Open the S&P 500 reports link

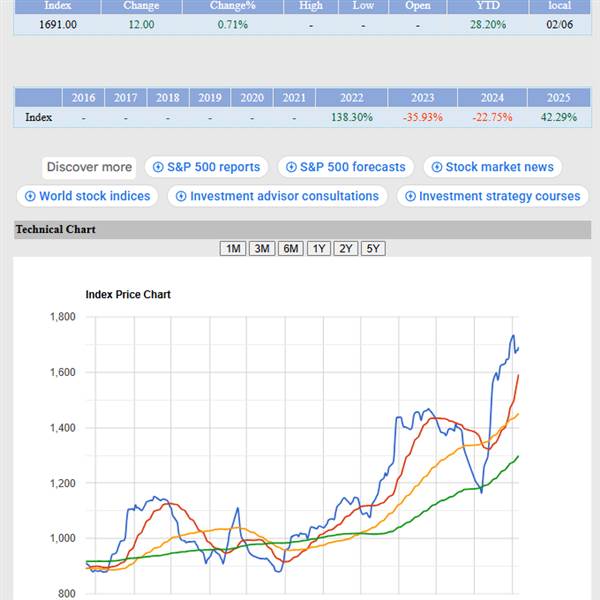pos(206,167)
